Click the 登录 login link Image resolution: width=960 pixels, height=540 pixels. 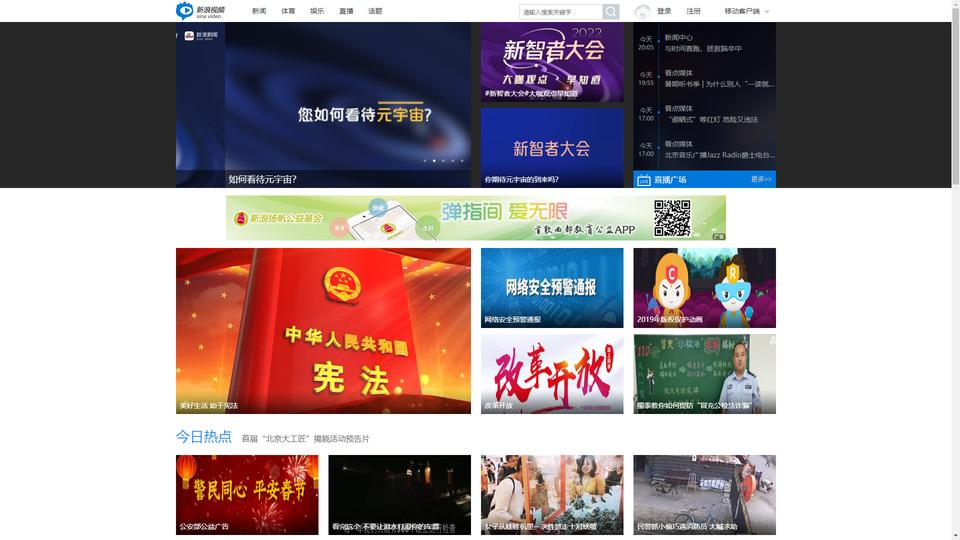click(x=664, y=11)
